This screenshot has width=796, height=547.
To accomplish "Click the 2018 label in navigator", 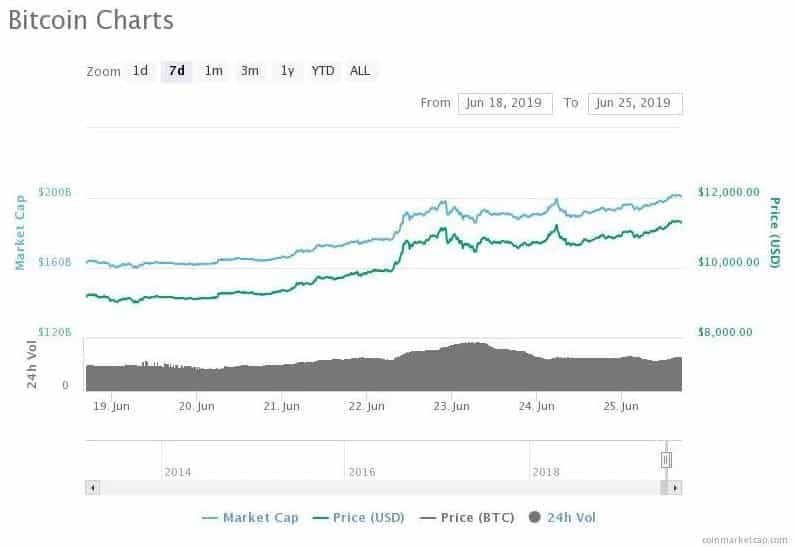I will point(546,472).
